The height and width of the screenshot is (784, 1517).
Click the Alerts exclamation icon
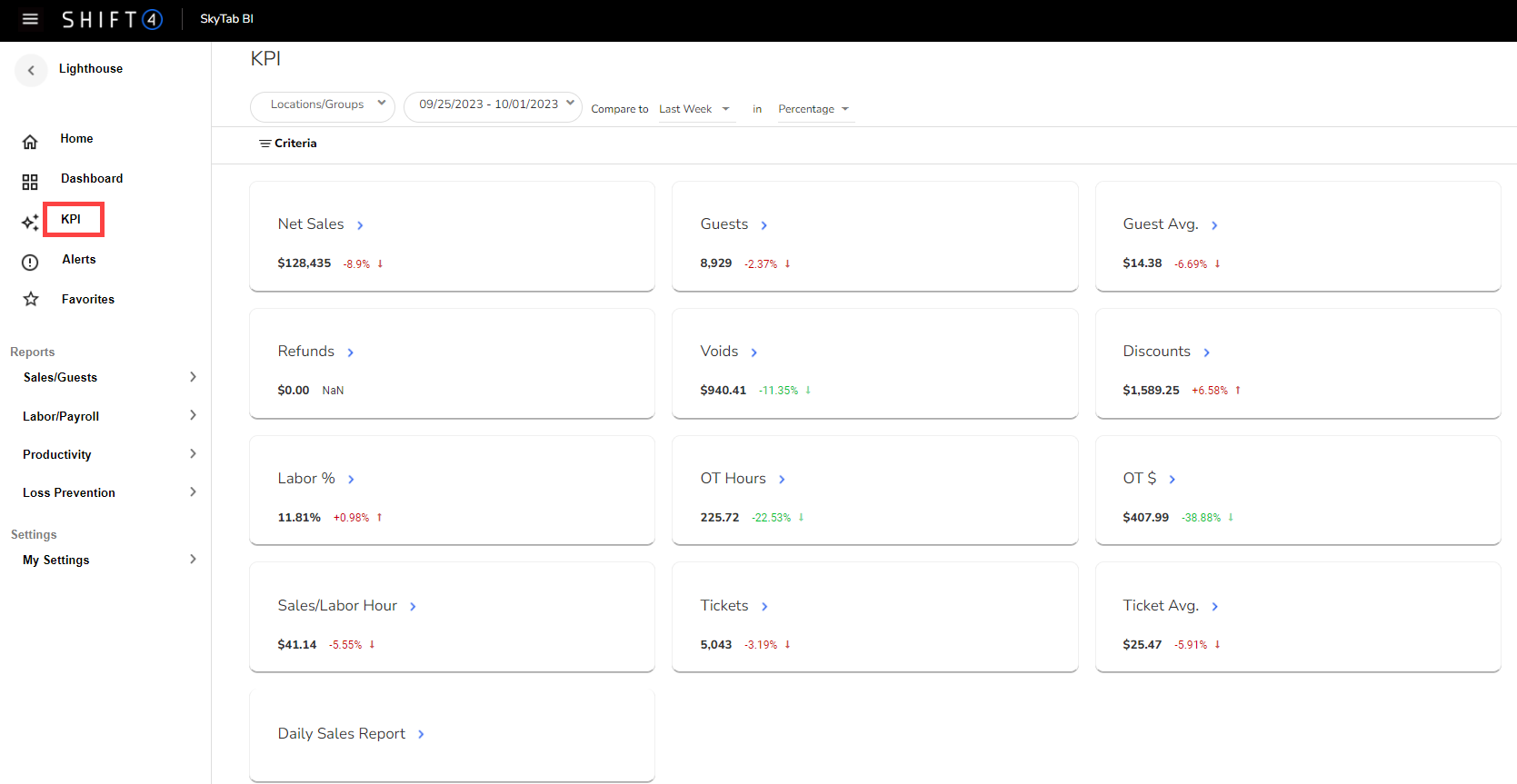pyautogui.click(x=30, y=263)
